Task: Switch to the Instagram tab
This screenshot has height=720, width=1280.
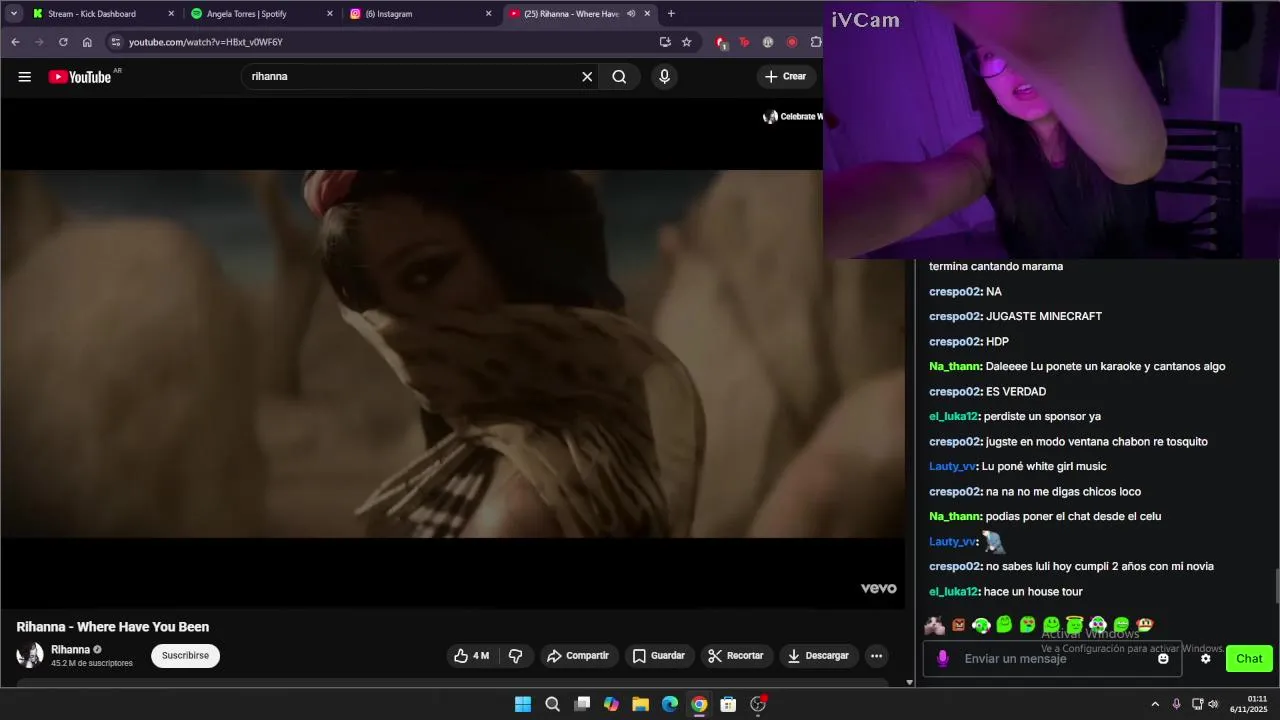Action: coord(420,14)
